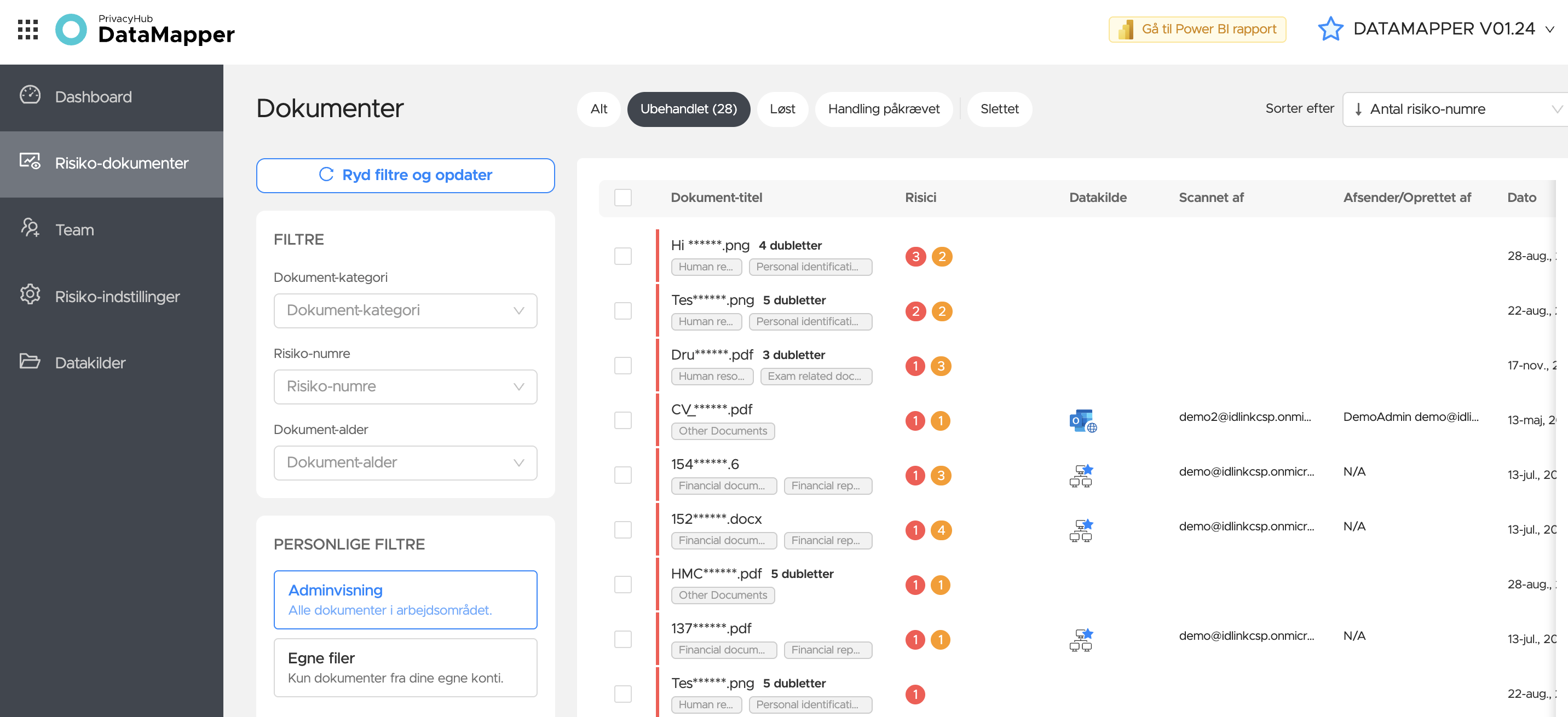Click the red risk badge 1 for HMC******.pdf
This screenshot has width=1568, height=717.
(x=915, y=586)
